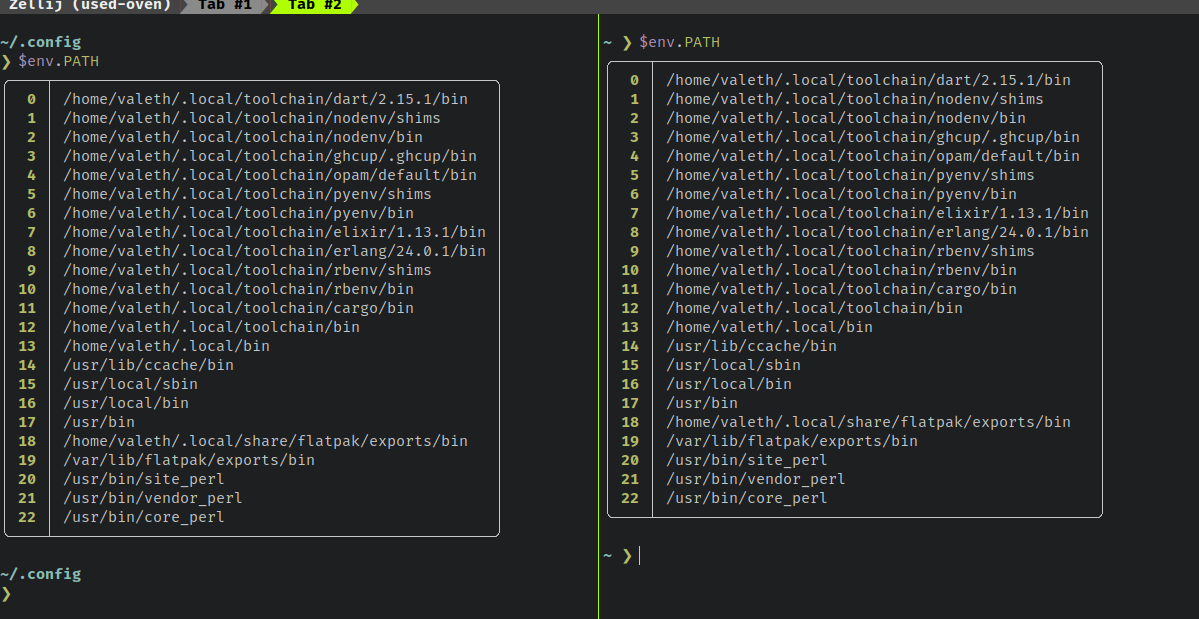This screenshot has width=1199, height=619.
Task: Select /usr/bin/core_perl in left pane
Action: click(144, 517)
